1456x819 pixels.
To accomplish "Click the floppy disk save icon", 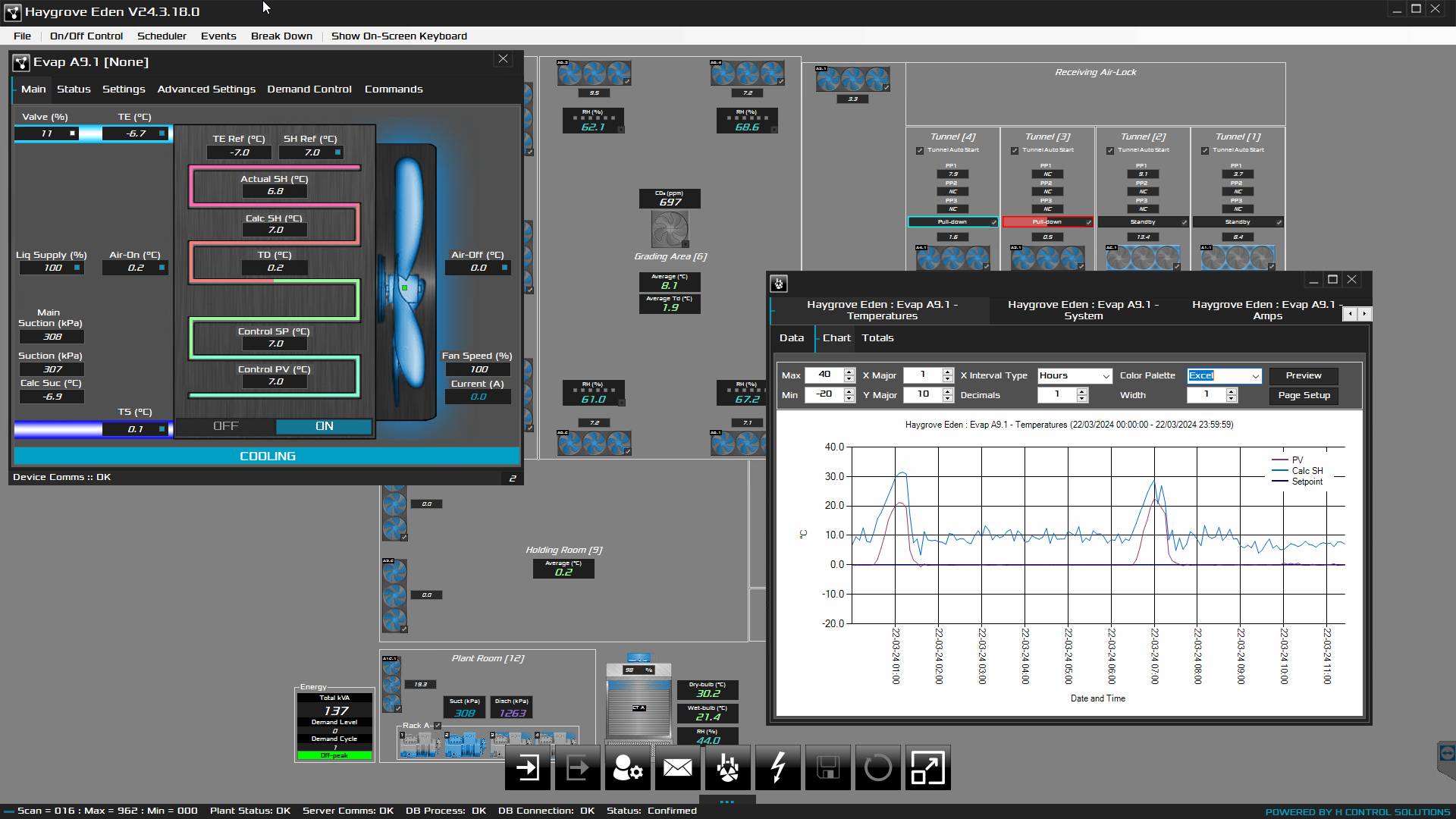I will (828, 768).
